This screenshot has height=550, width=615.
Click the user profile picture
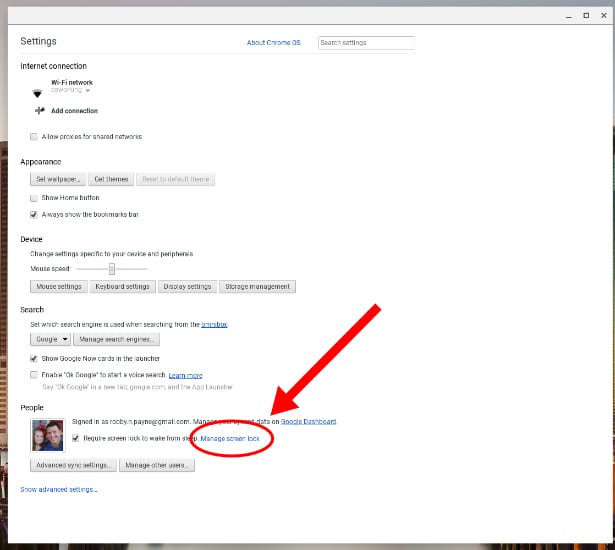(47, 435)
